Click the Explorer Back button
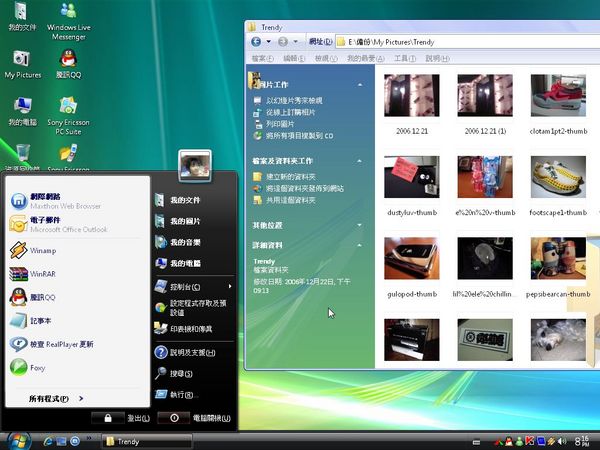This screenshot has height=450, width=600. coord(256,42)
